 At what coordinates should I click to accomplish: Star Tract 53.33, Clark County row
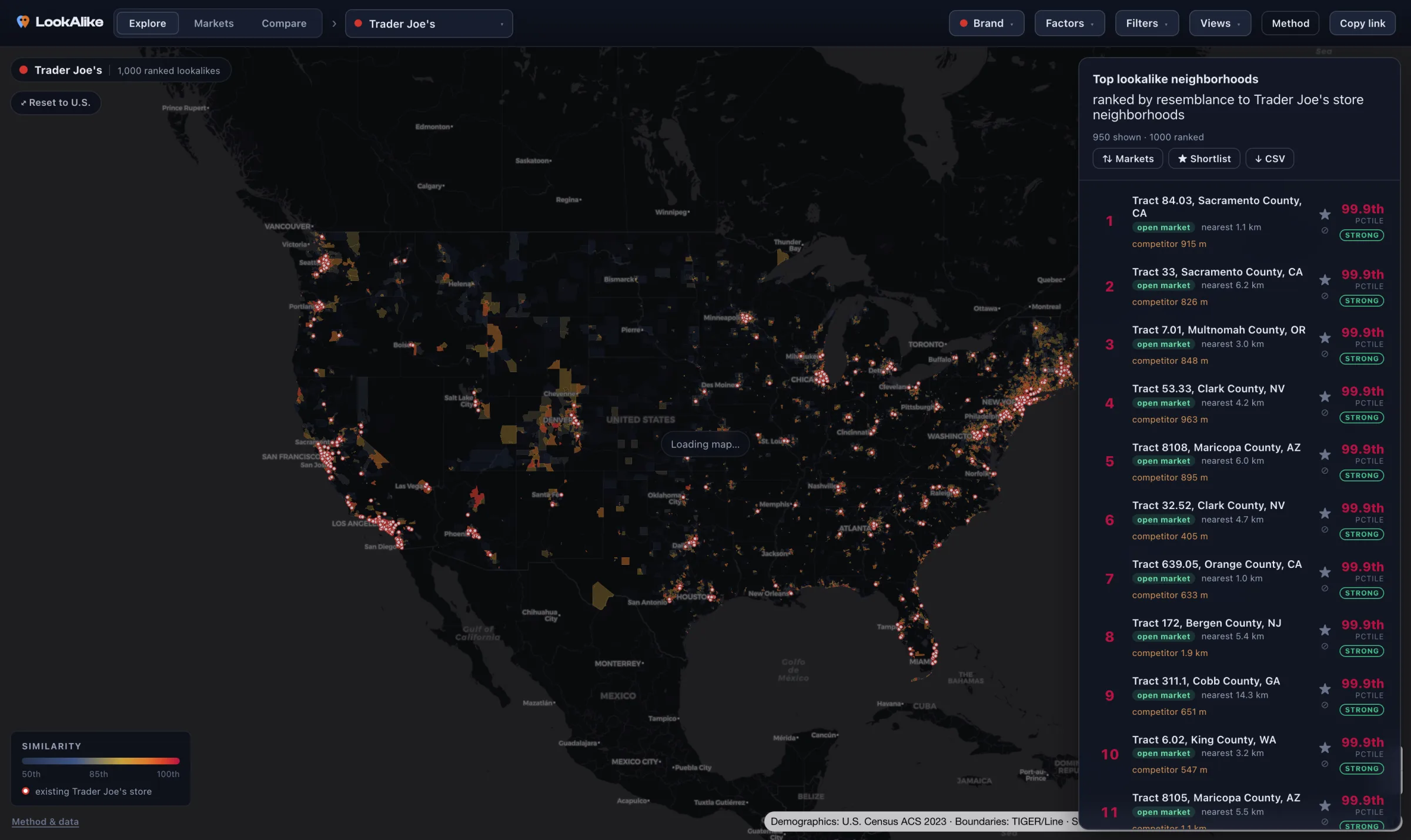[x=1325, y=397]
